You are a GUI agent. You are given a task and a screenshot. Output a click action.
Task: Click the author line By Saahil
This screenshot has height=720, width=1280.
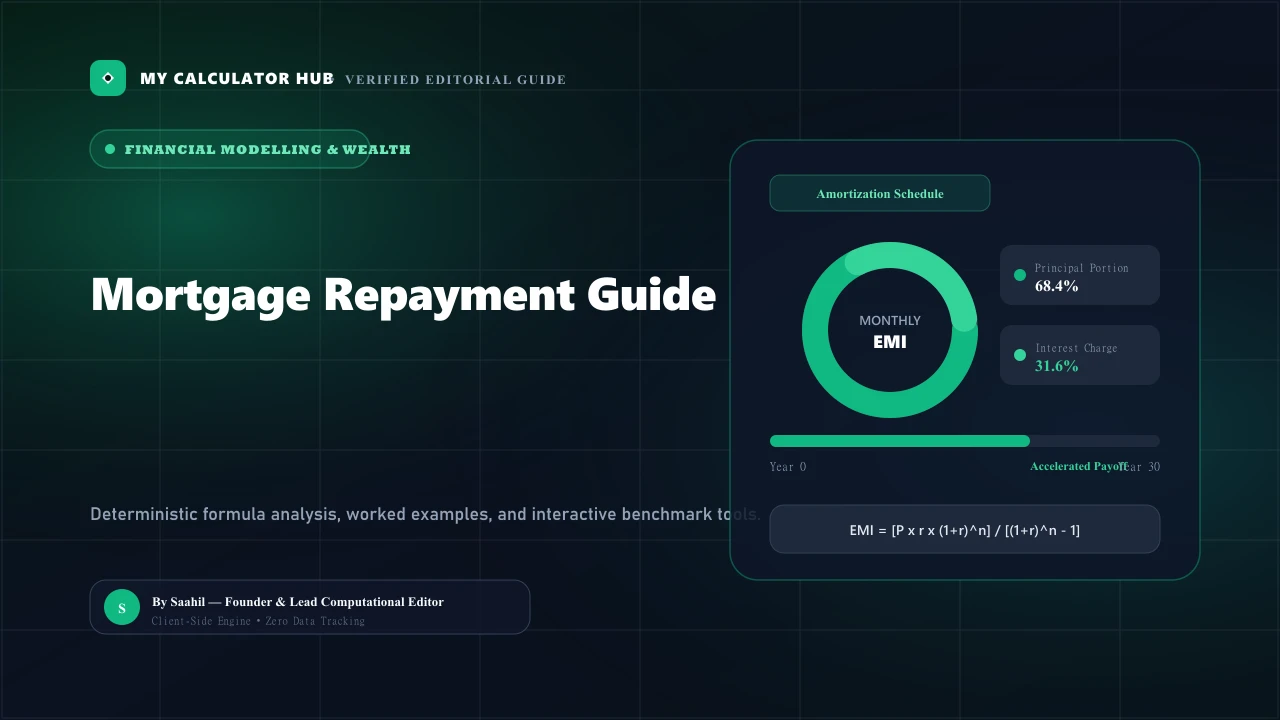298,602
